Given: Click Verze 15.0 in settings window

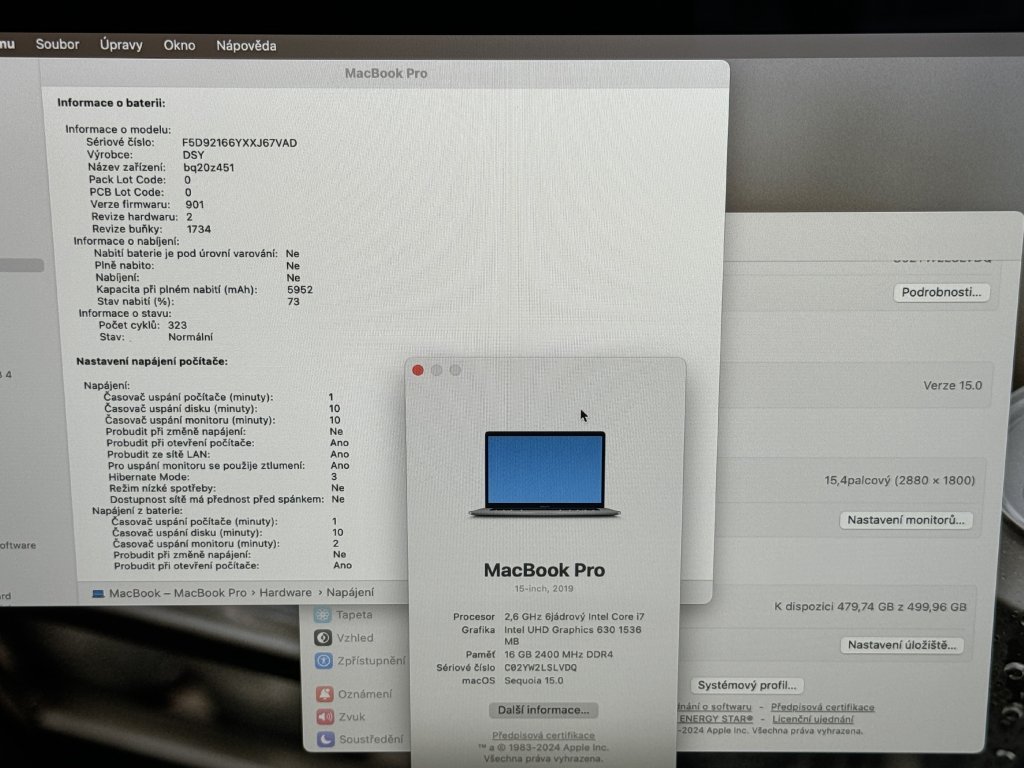Looking at the screenshot, I should [x=952, y=385].
